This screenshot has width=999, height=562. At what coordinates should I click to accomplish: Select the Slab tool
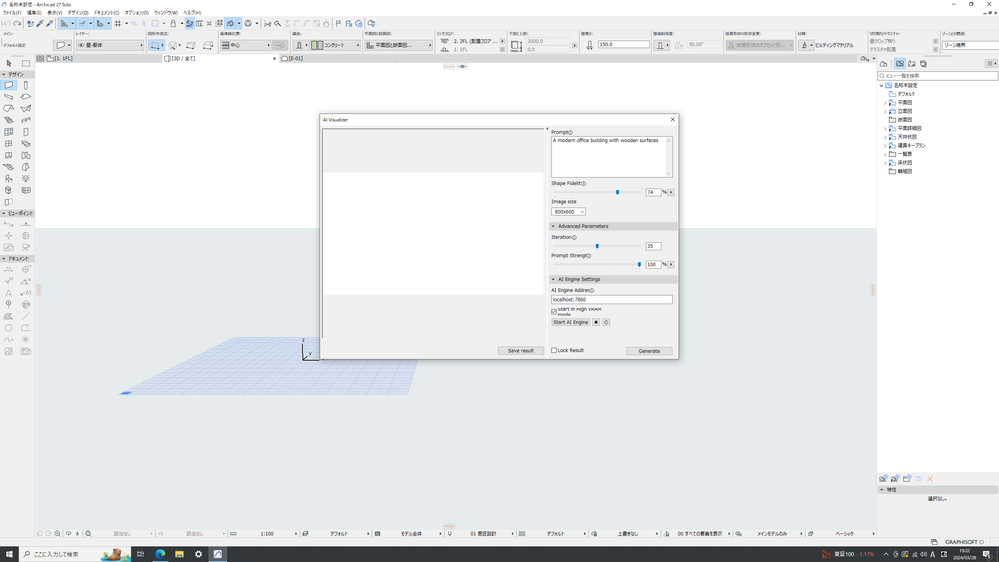(25, 97)
